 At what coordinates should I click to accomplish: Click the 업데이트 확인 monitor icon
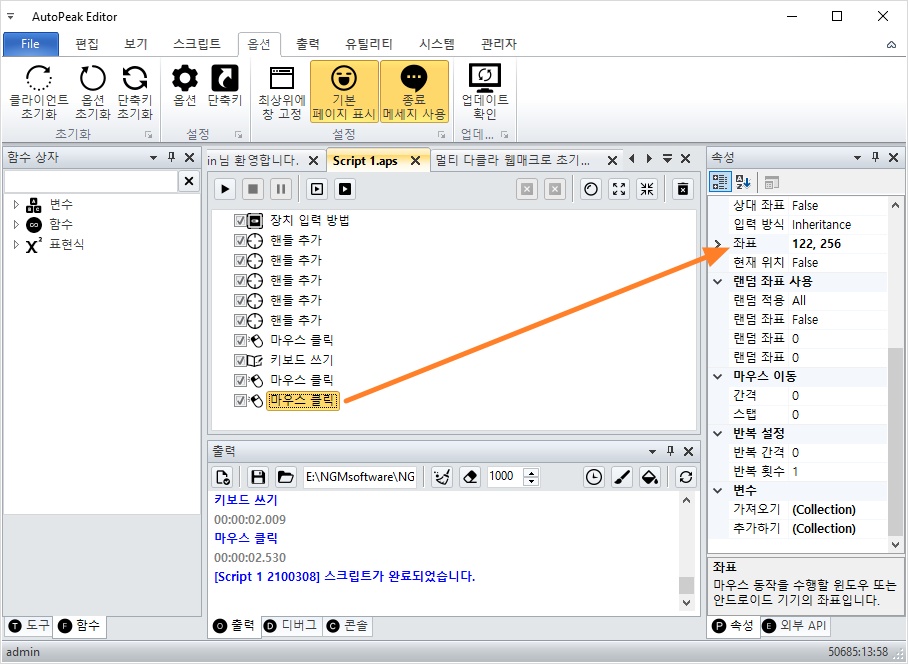tap(485, 78)
